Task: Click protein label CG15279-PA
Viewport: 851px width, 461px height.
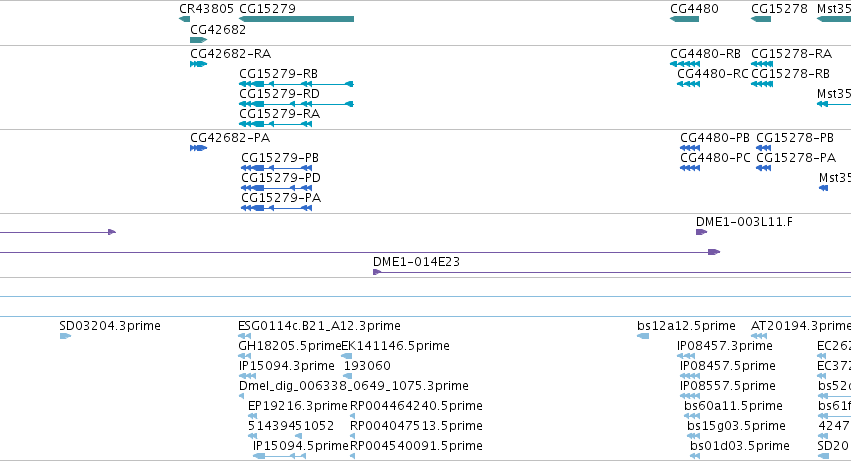Action: (x=281, y=198)
